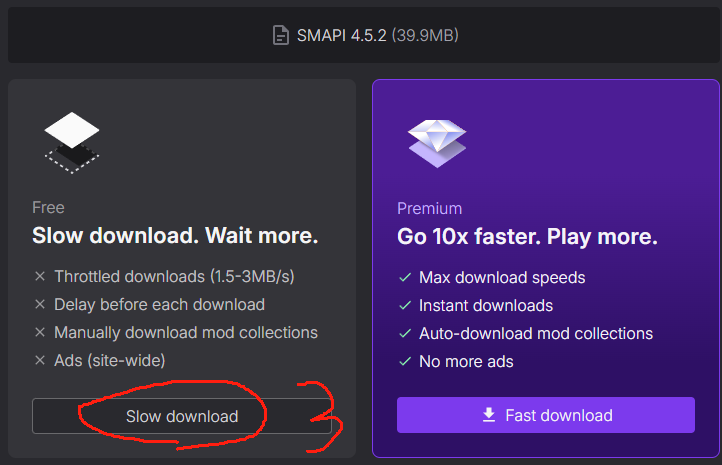This screenshot has height=465, width=722.
Task: Click the Go 10x faster. Play more. heading
Action: point(527,237)
